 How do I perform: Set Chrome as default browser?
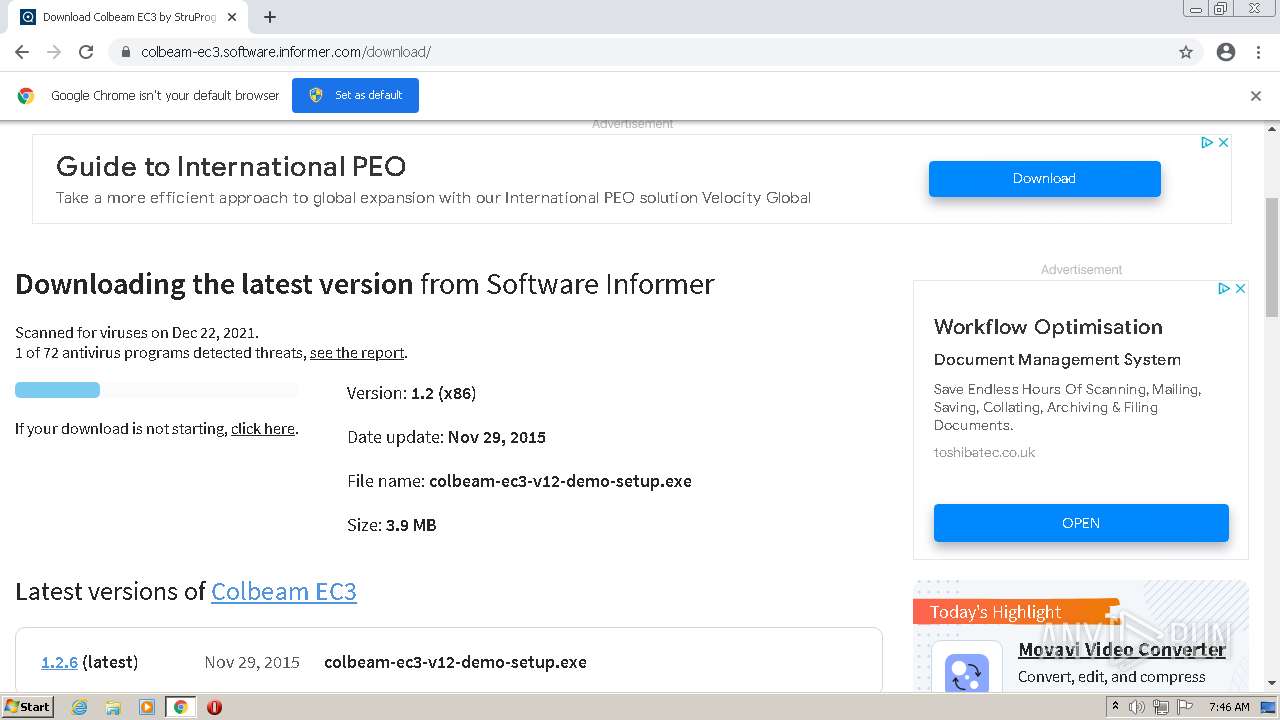point(355,95)
